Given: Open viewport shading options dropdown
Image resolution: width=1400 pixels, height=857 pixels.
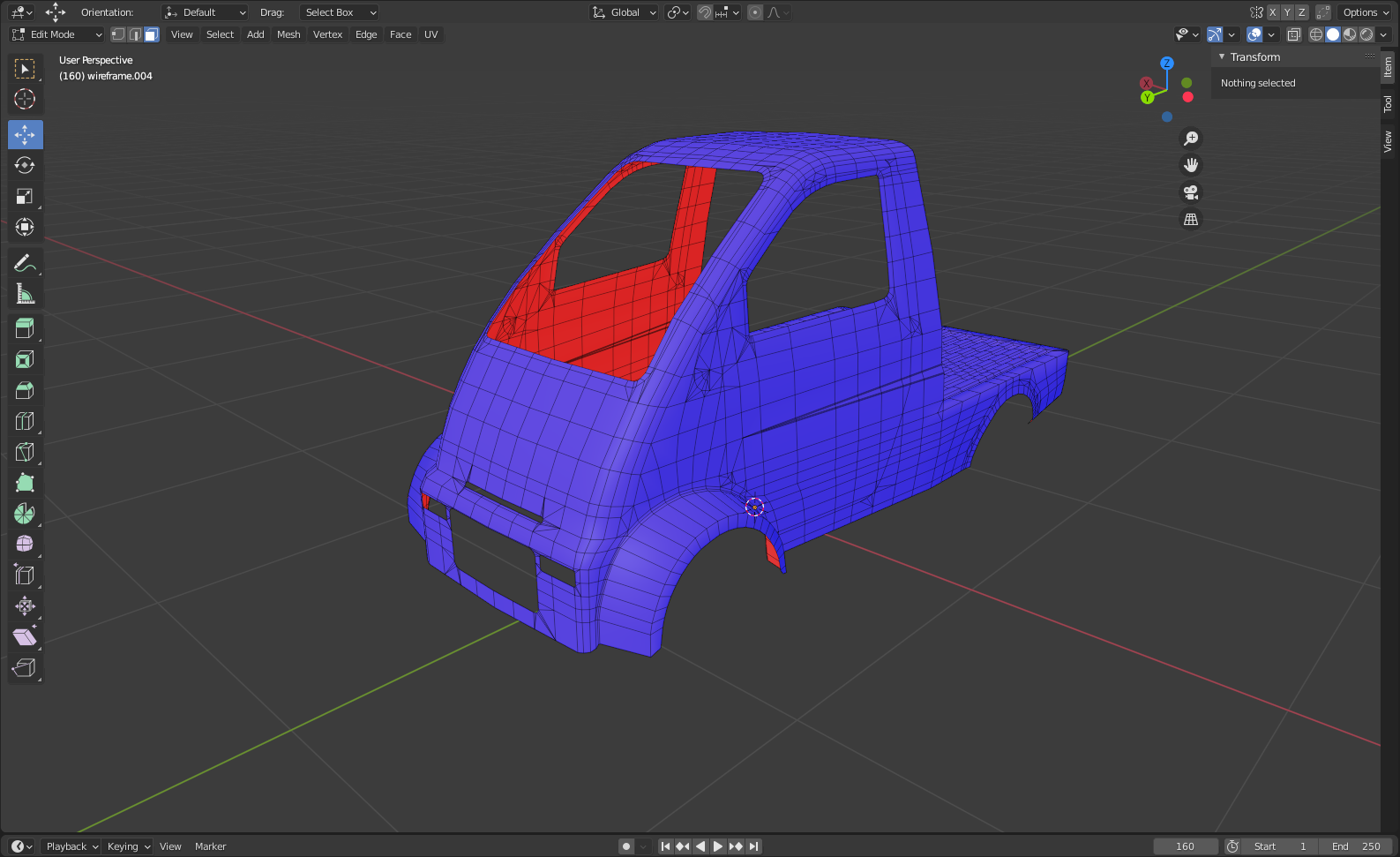Looking at the screenshot, I should (1383, 34).
